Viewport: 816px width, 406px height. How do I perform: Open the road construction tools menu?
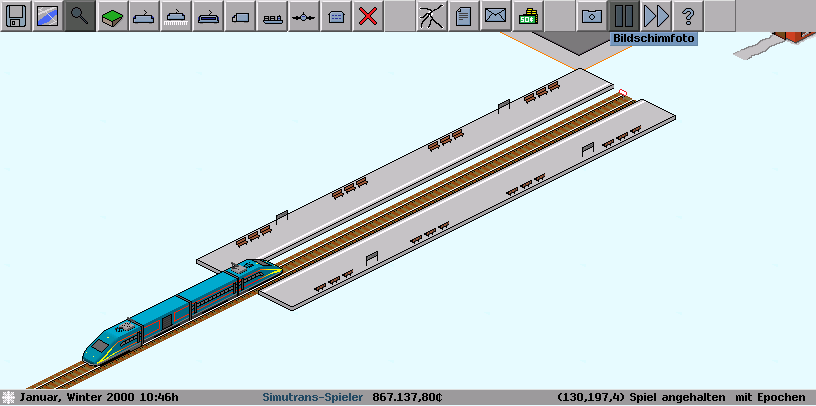tap(240, 16)
